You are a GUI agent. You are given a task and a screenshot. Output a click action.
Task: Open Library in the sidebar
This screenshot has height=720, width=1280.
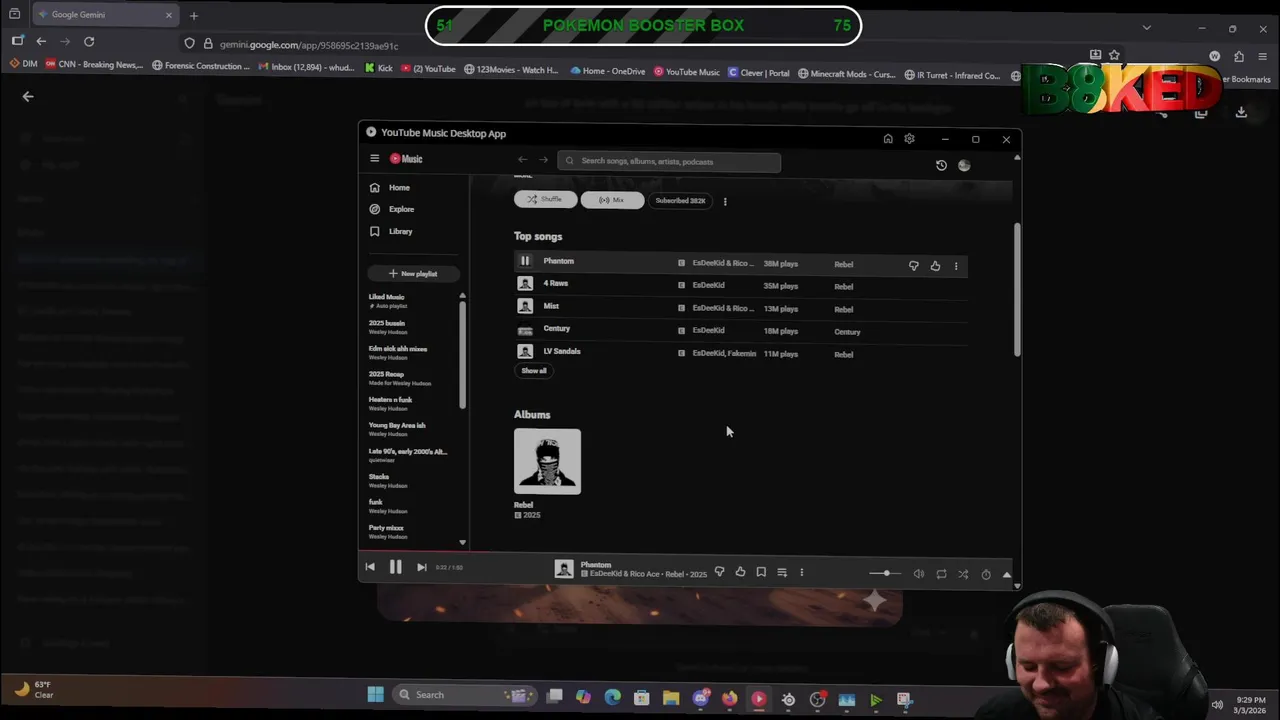coord(400,231)
